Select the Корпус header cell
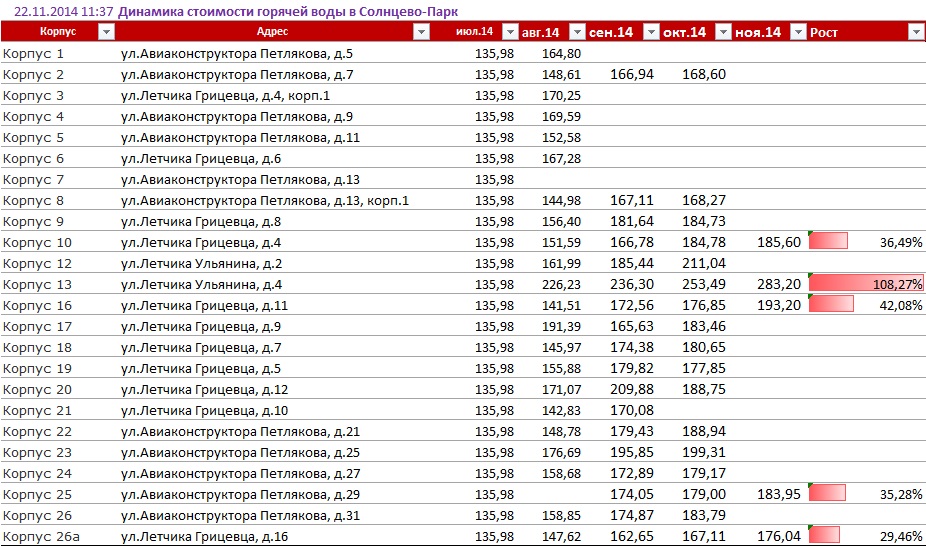The width and height of the screenshot is (926, 546). 58,31
